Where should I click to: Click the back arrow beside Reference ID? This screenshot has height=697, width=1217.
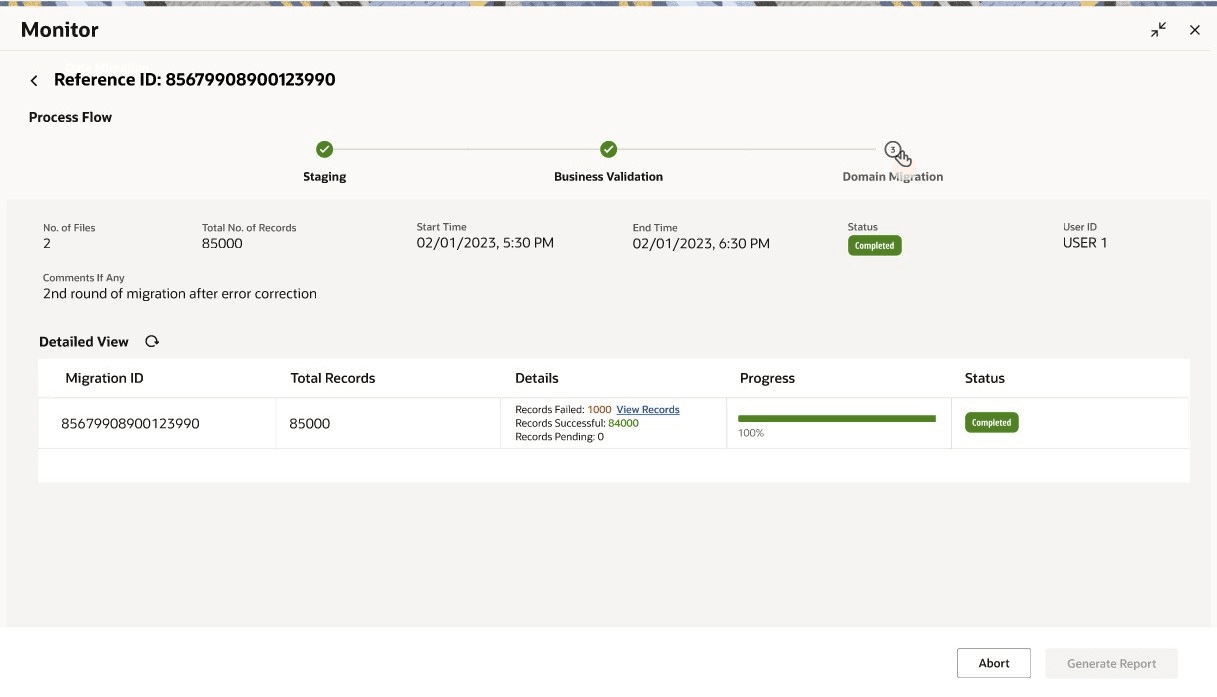pyautogui.click(x=34, y=81)
